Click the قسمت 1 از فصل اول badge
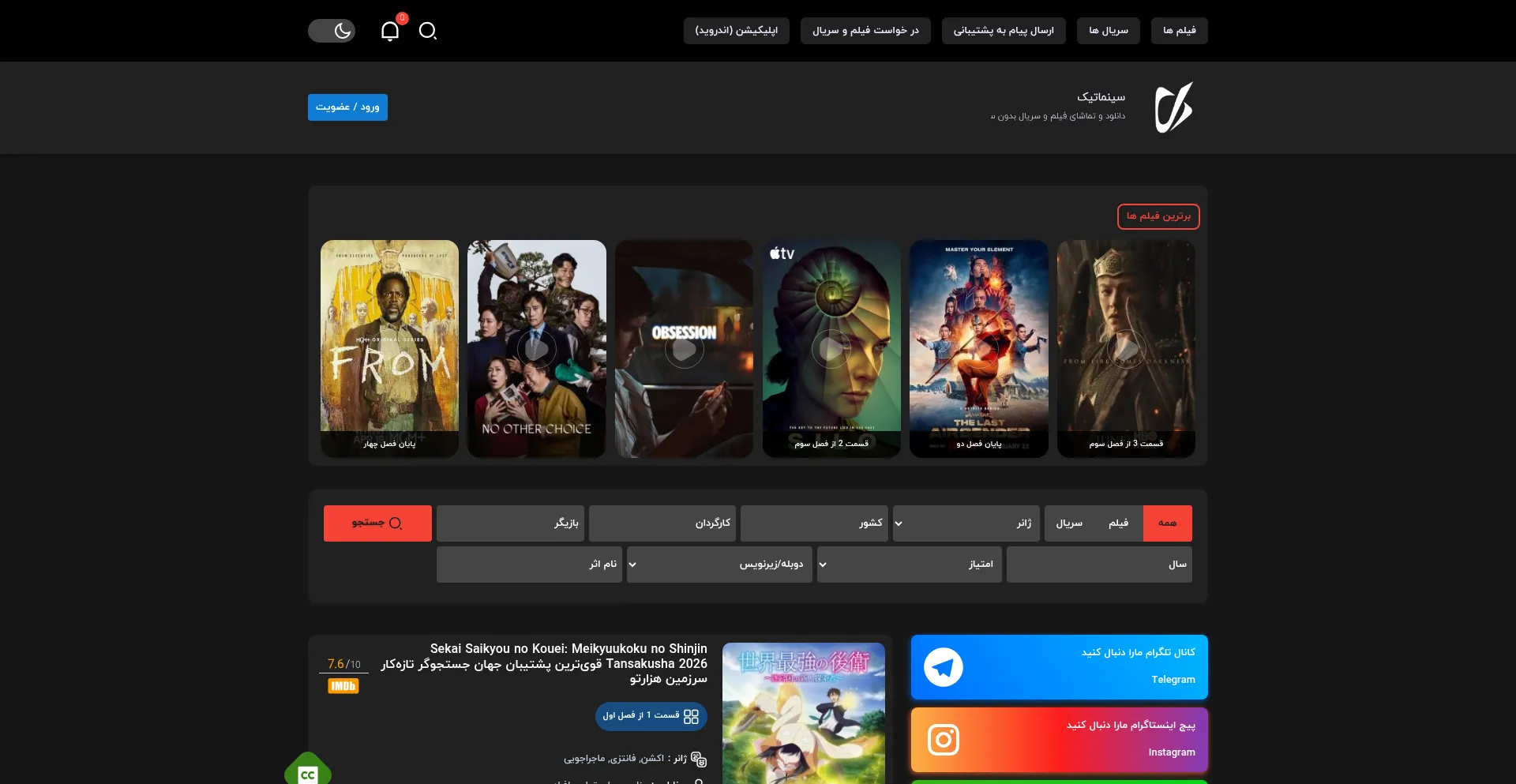This screenshot has height=784, width=1516. tap(651, 716)
